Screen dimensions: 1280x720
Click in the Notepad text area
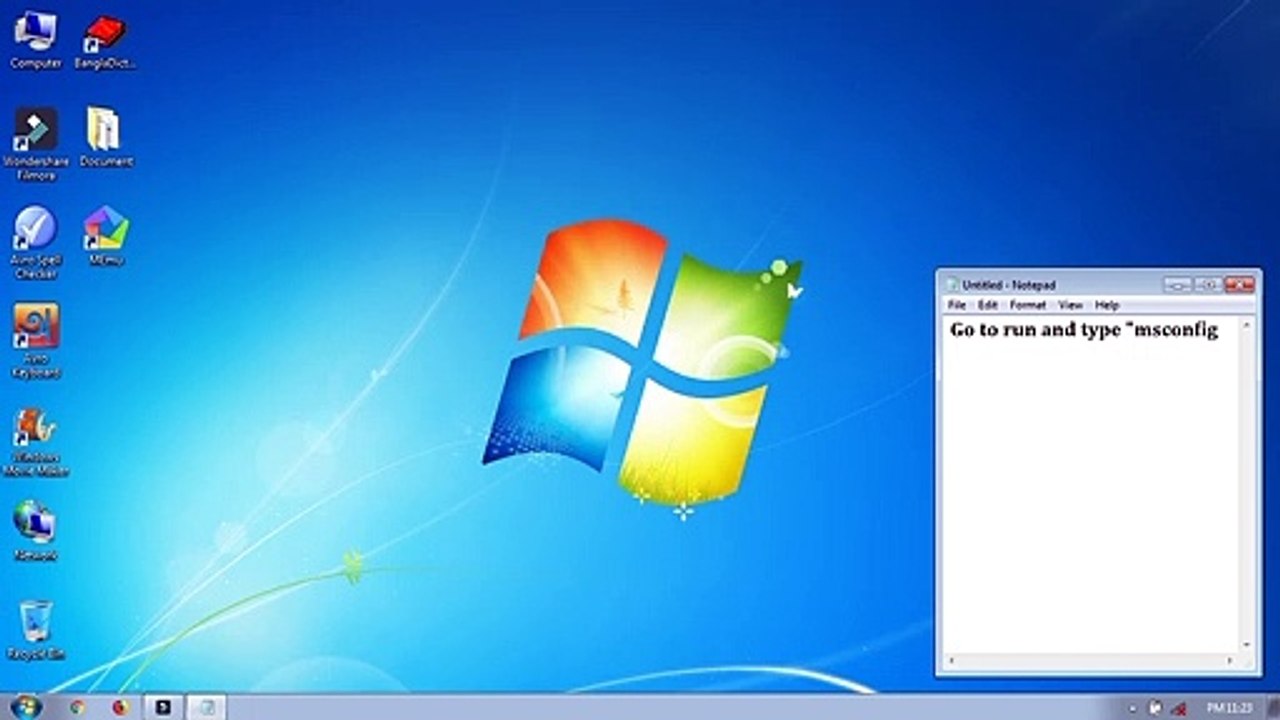[1091, 485]
